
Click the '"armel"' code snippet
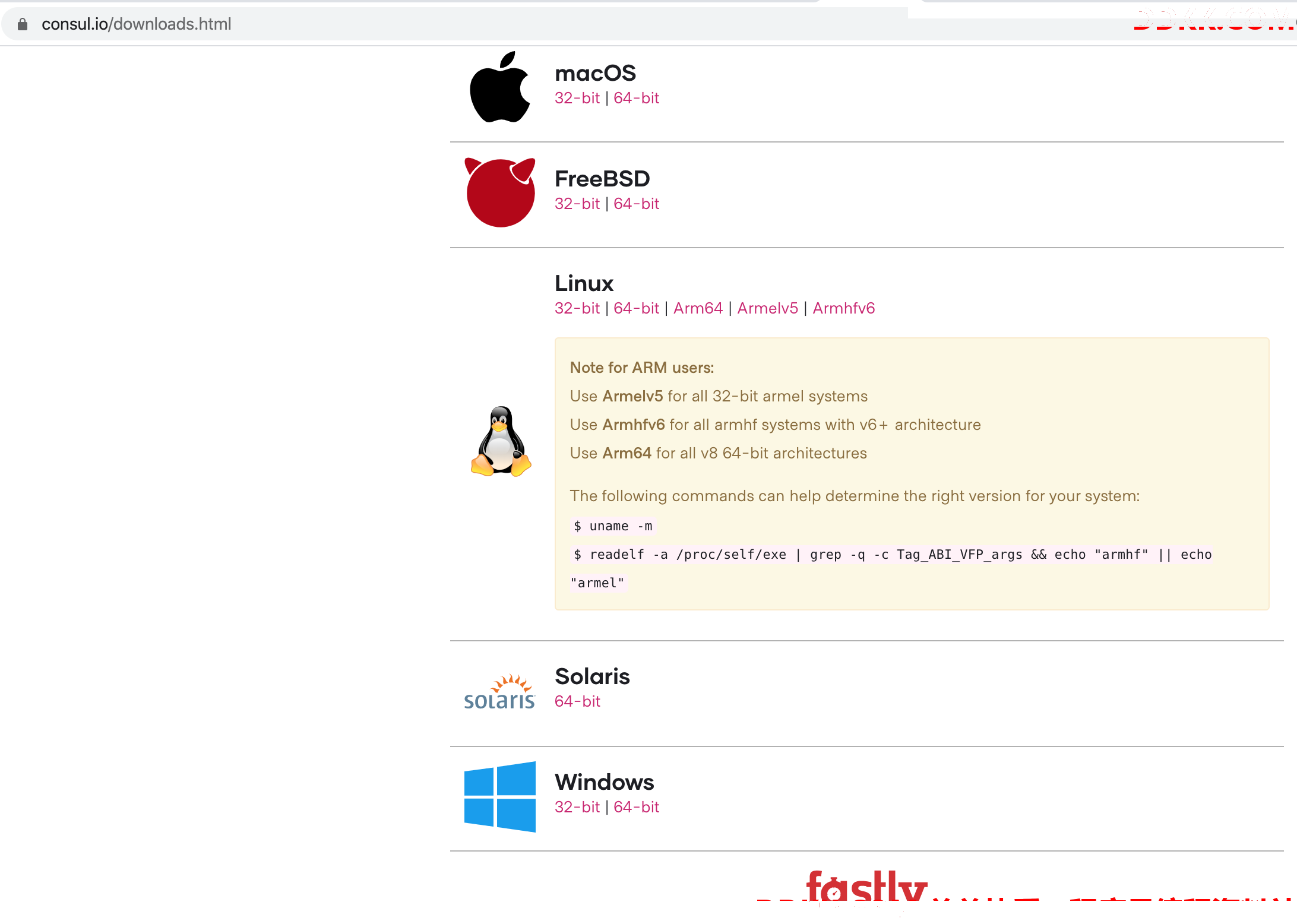tap(597, 583)
